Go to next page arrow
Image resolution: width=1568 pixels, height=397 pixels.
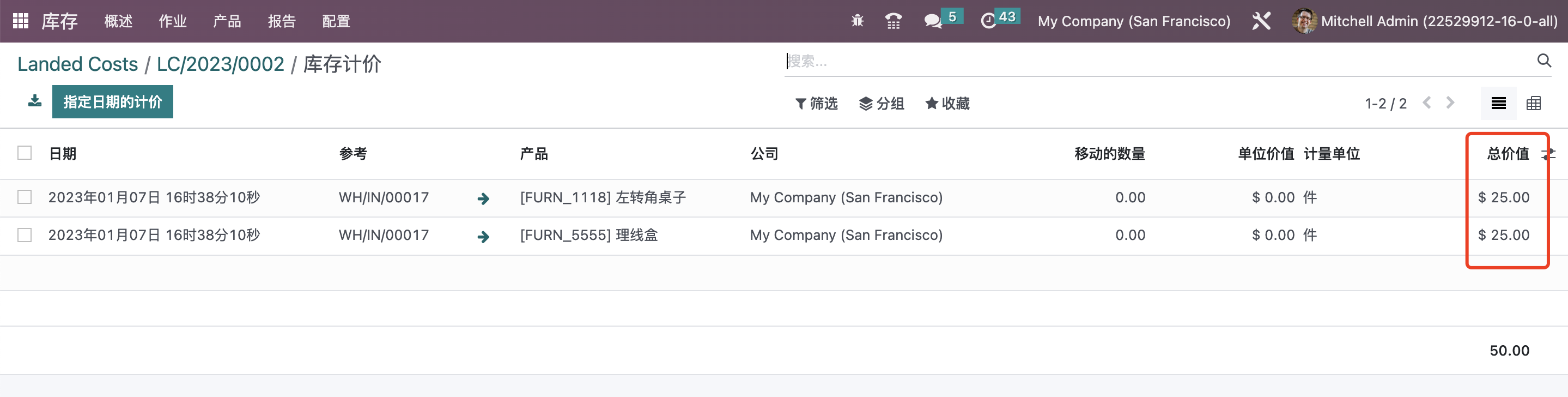pyautogui.click(x=1450, y=103)
